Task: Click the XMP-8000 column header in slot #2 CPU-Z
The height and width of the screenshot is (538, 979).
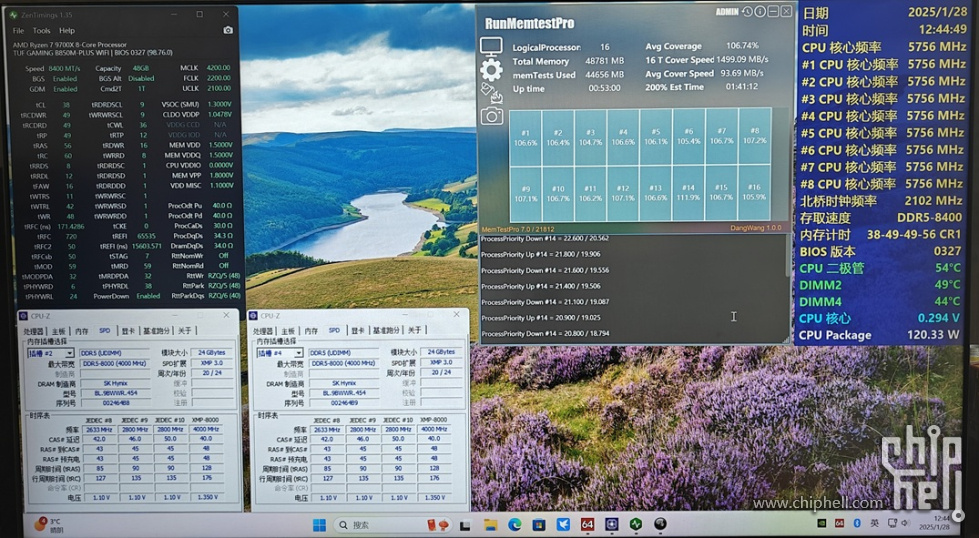Action: pyautogui.click(x=204, y=420)
